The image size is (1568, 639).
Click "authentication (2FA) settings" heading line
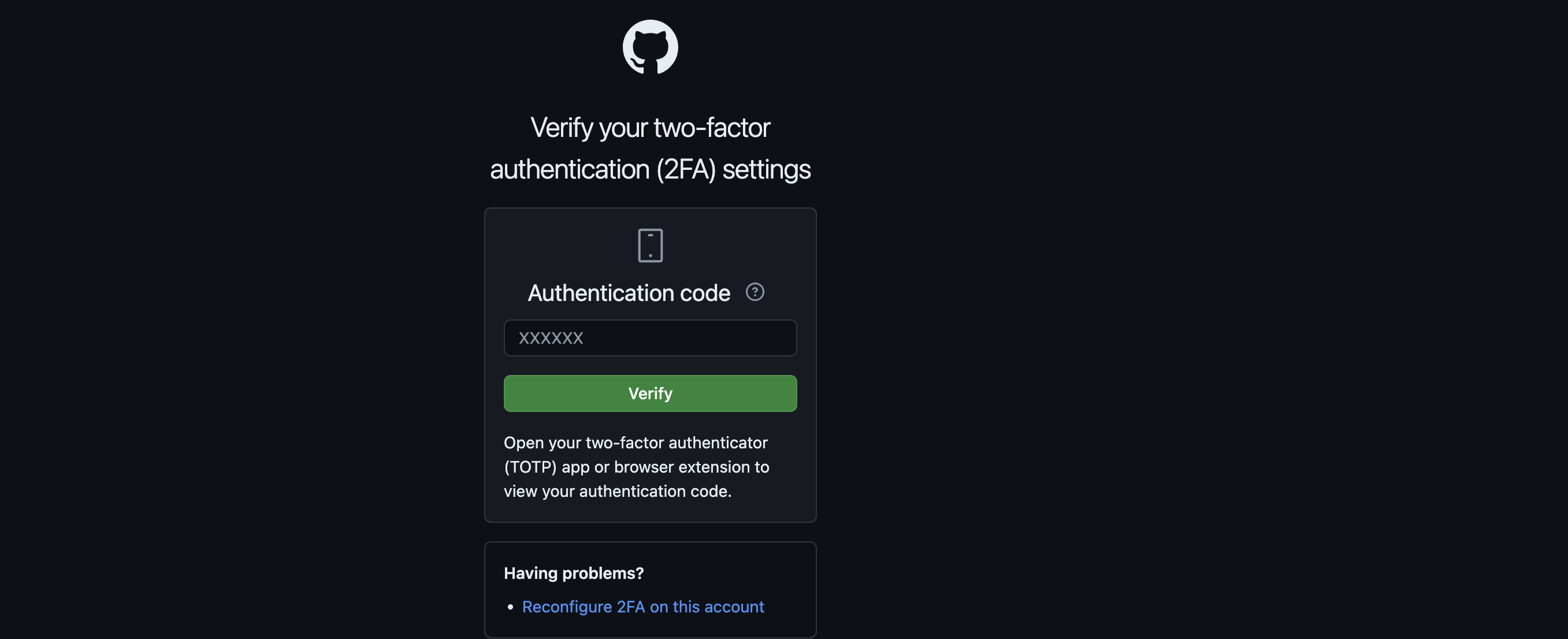point(650,169)
